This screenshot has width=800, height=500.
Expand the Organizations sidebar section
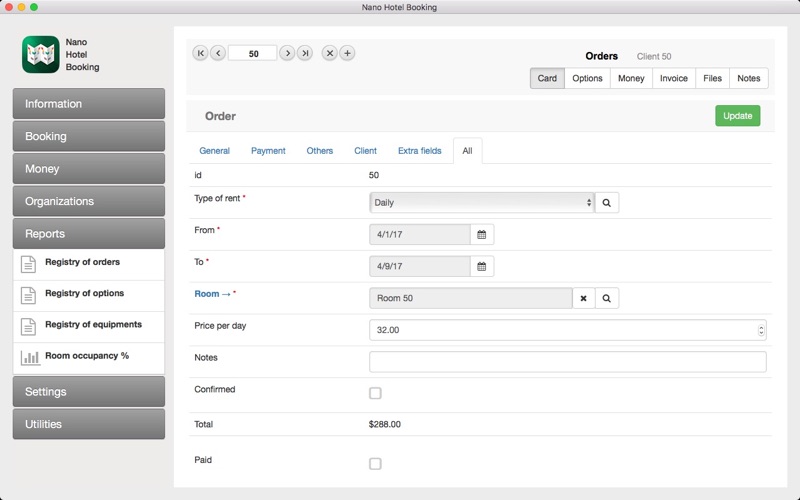point(89,201)
